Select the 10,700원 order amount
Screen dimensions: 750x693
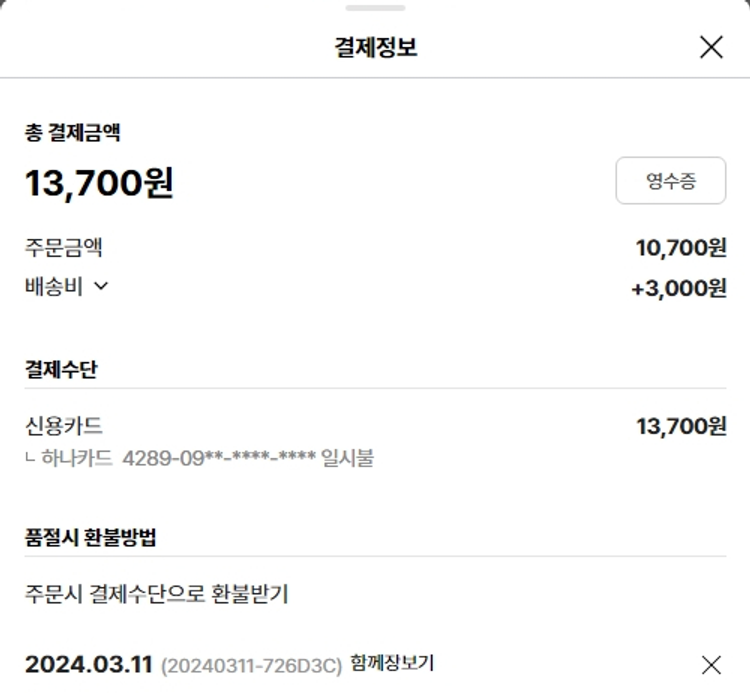[x=681, y=247]
